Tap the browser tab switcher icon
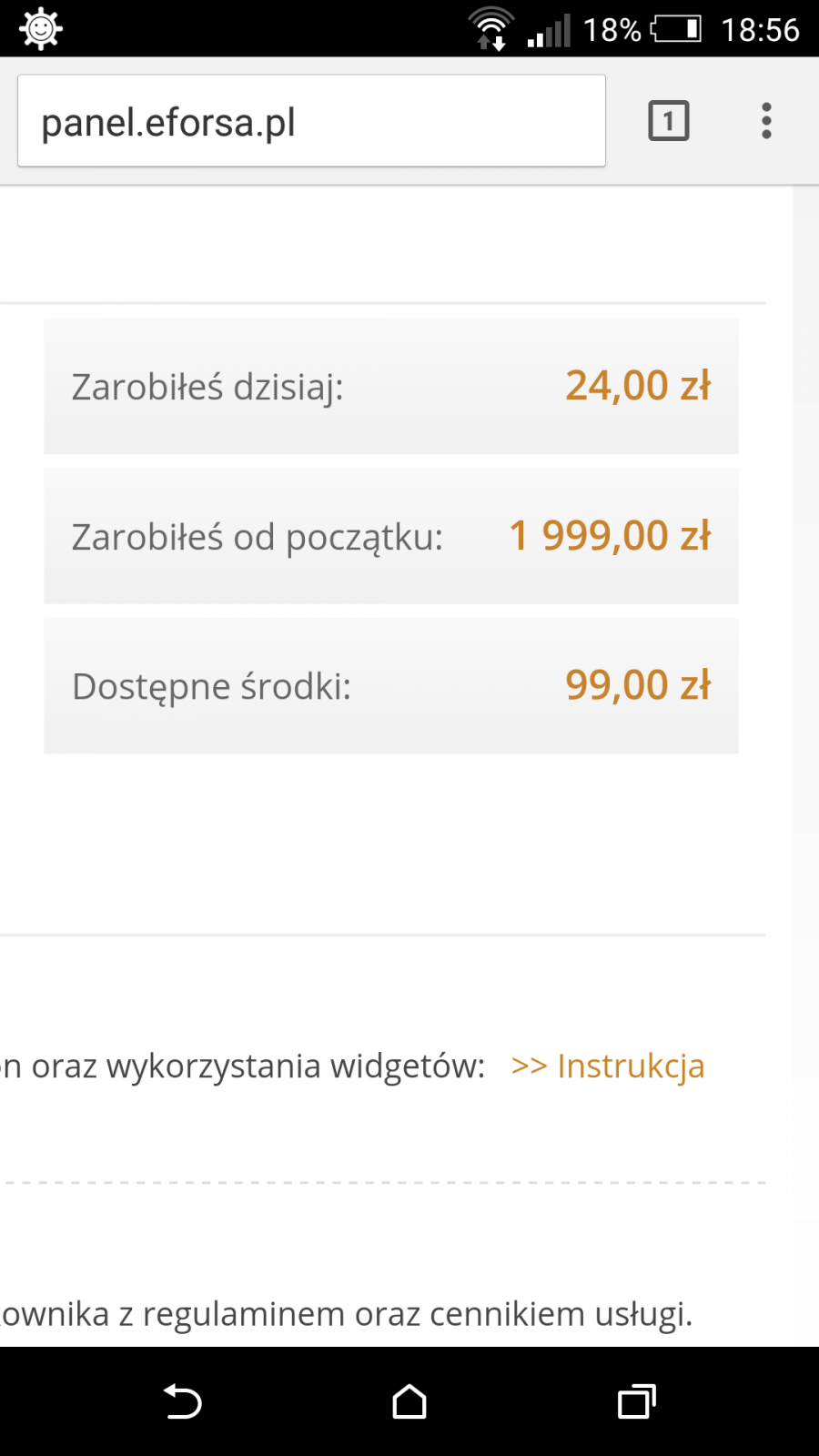This screenshot has height=1456, width=819. 668,121
